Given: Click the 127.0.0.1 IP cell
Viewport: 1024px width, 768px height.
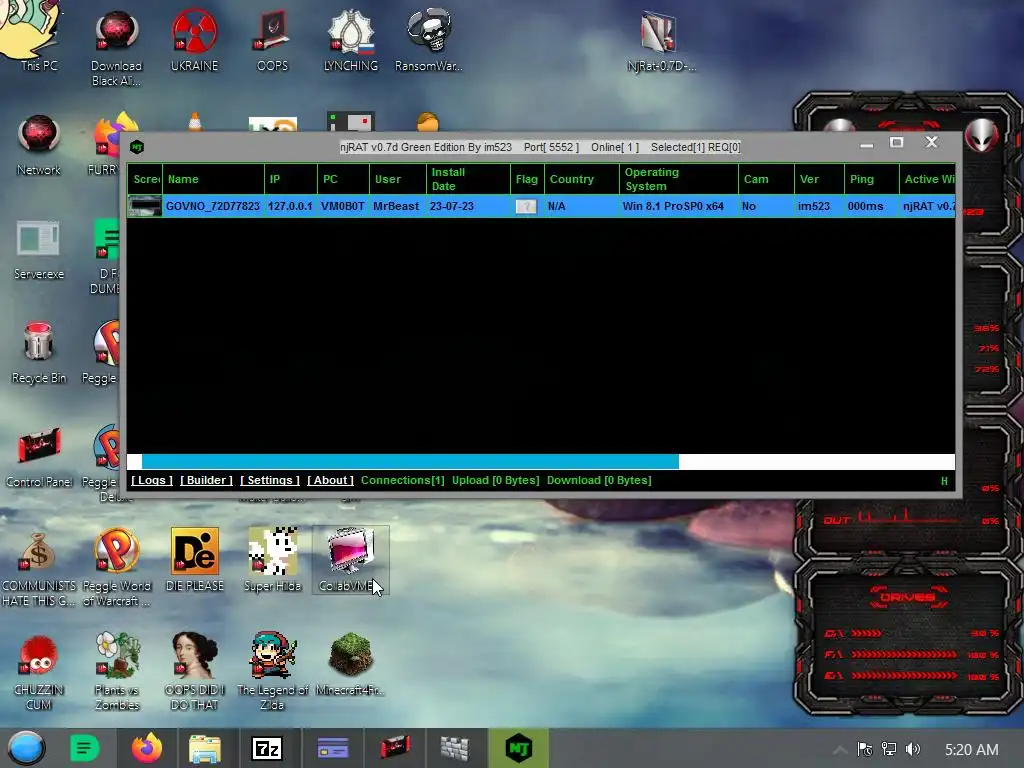Looking at the screenshot, I should (290, 206).
